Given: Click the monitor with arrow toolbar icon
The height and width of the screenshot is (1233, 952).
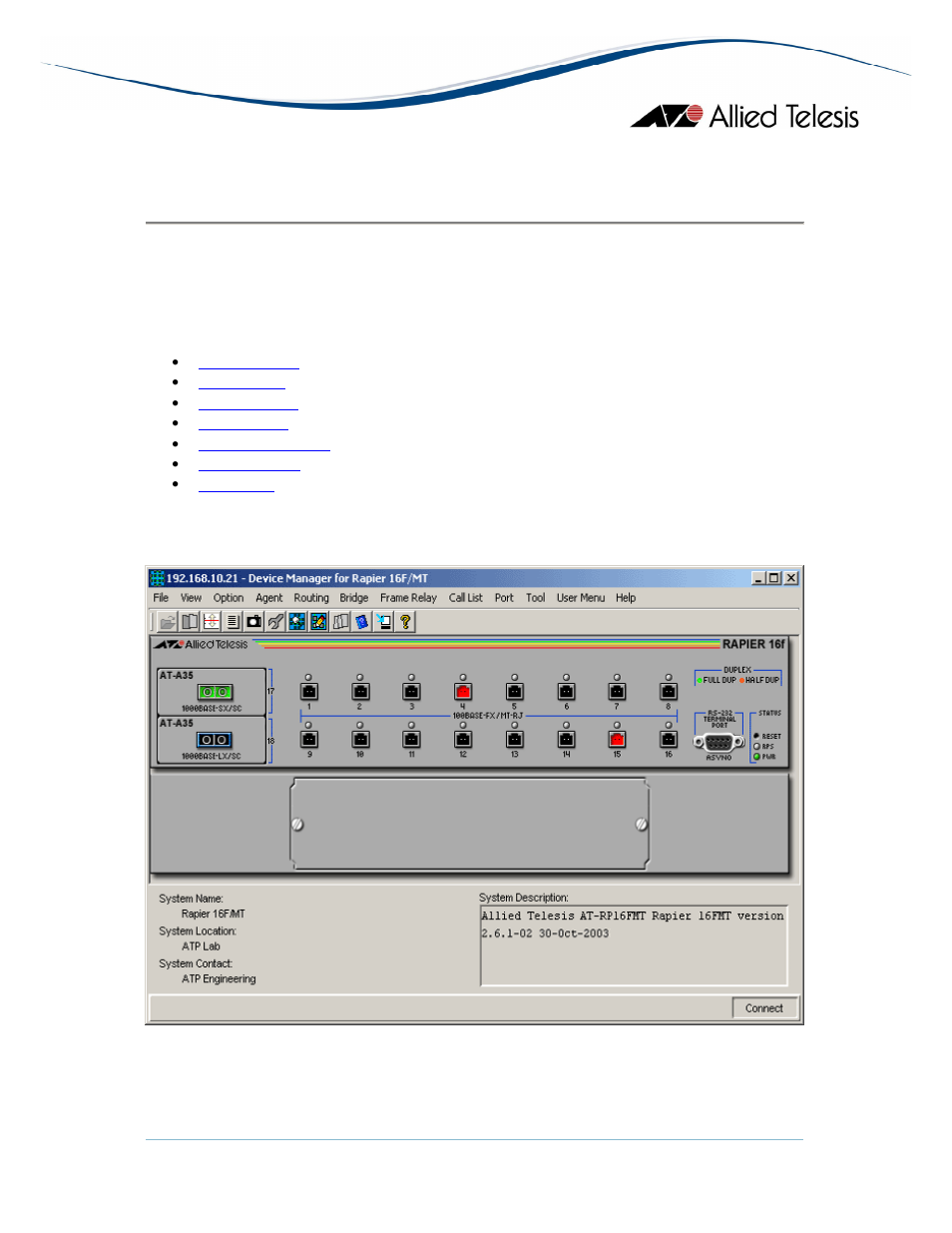Looking at the screenshot, I should (x=384, y=622).
